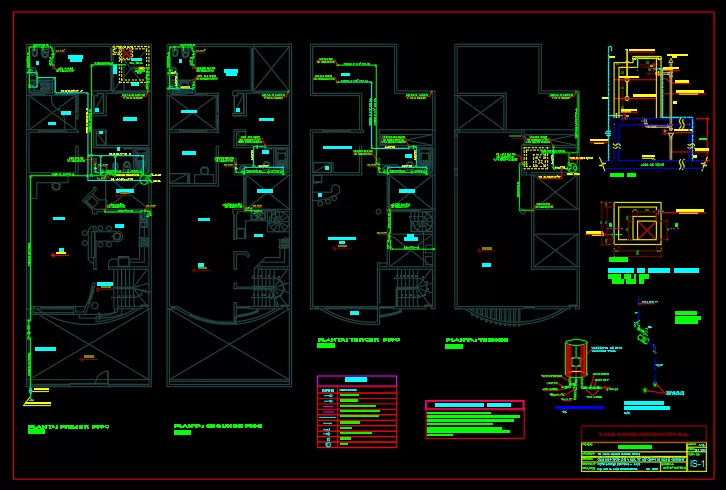Screen dimensions: 726x490
Task: Click the red heading text of the title block
Action: (644, 434)
